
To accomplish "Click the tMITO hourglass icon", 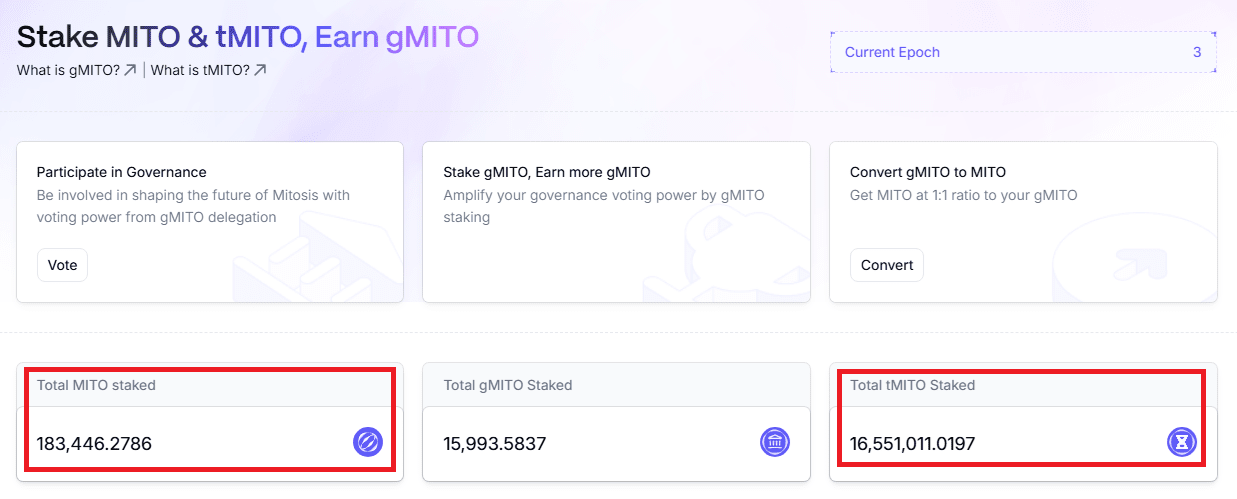I will tap(1182, 442).
